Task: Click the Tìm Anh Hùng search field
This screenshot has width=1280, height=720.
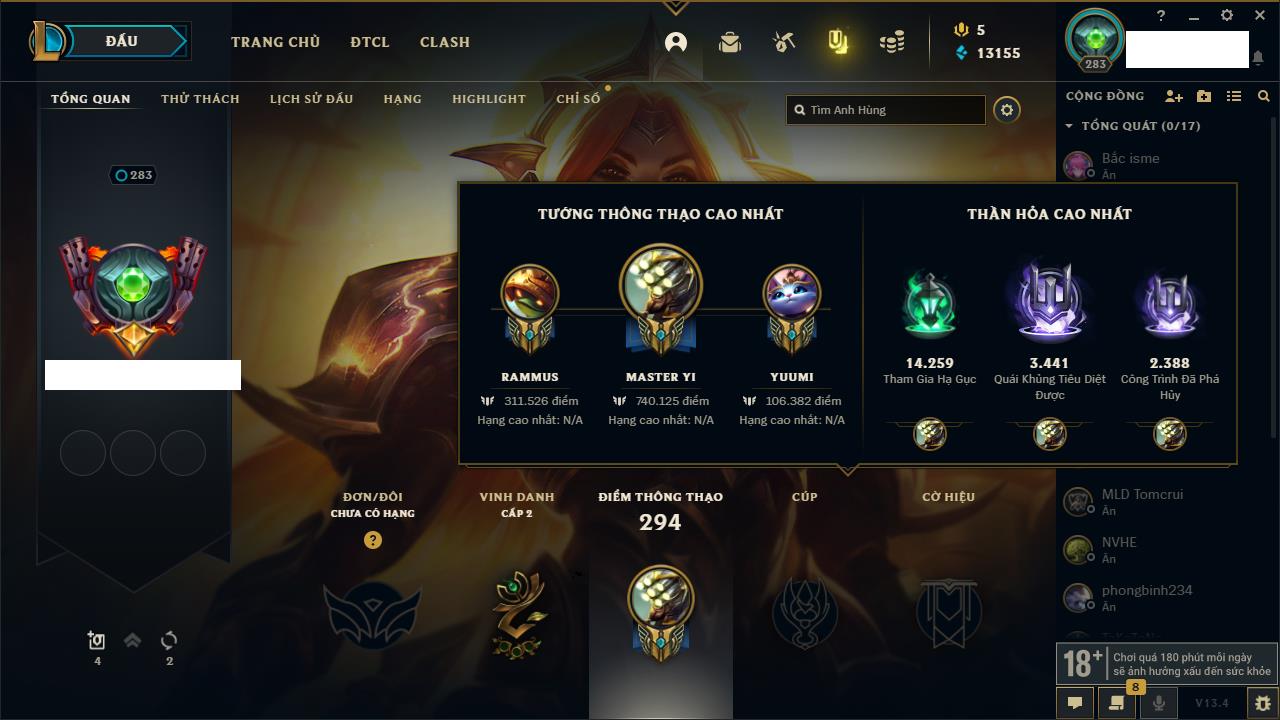Action: point(886,110)
